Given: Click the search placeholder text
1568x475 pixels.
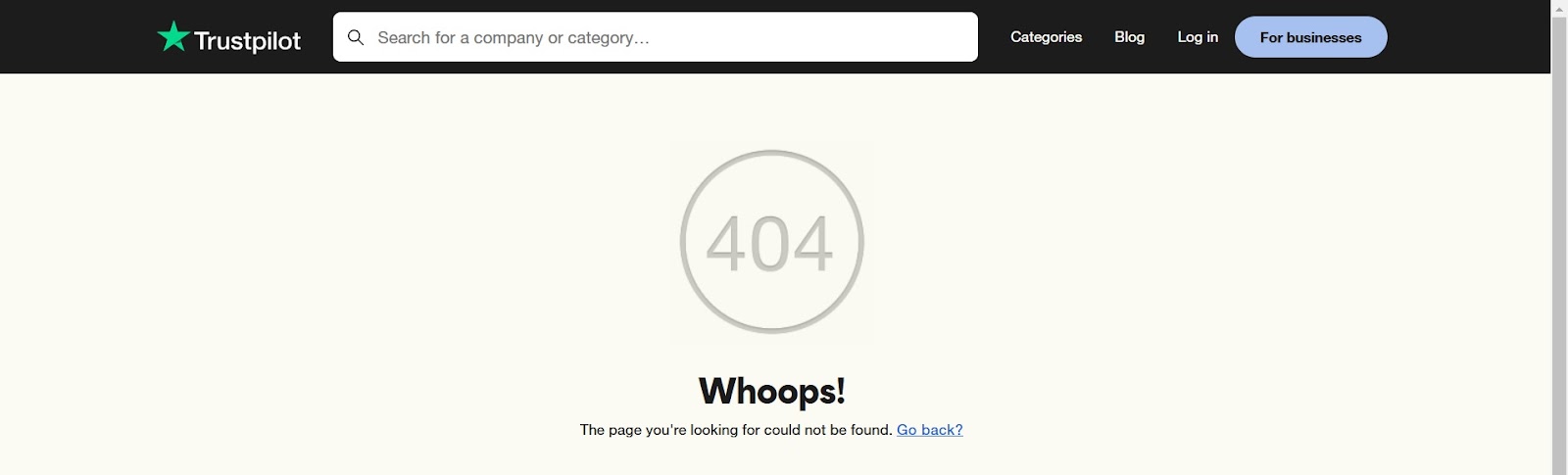Looking at the screenshot, I should (514, 38).
